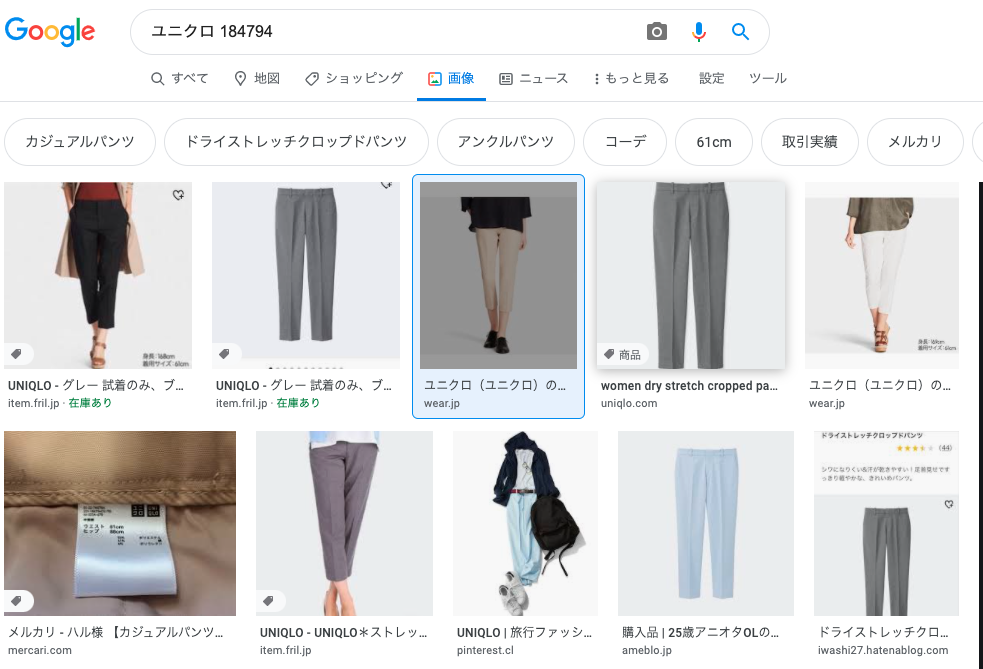Viewport: 983px width, 669px height.
Task: Click product tag icon on second fril image
Action: (x=224, y=354)
